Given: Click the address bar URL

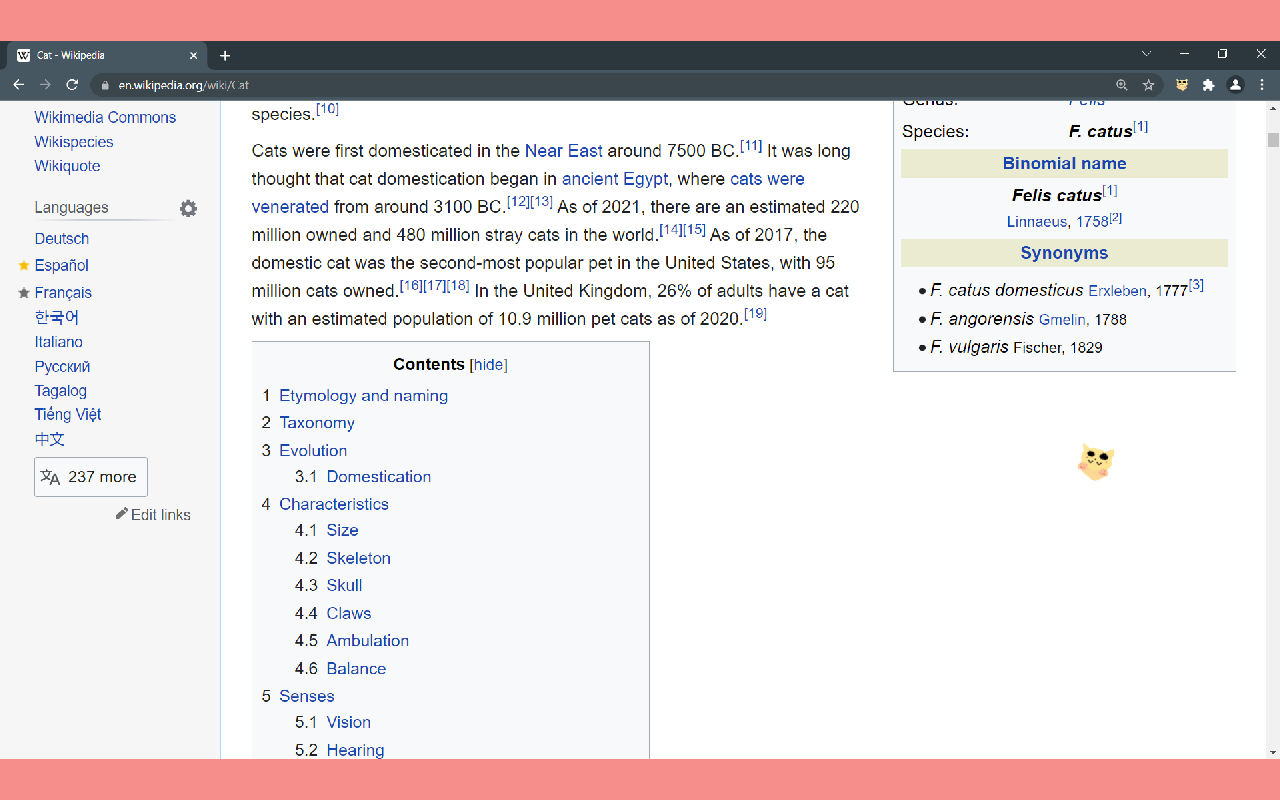Looking at the screenshot, I should click(x=183, y=86).
